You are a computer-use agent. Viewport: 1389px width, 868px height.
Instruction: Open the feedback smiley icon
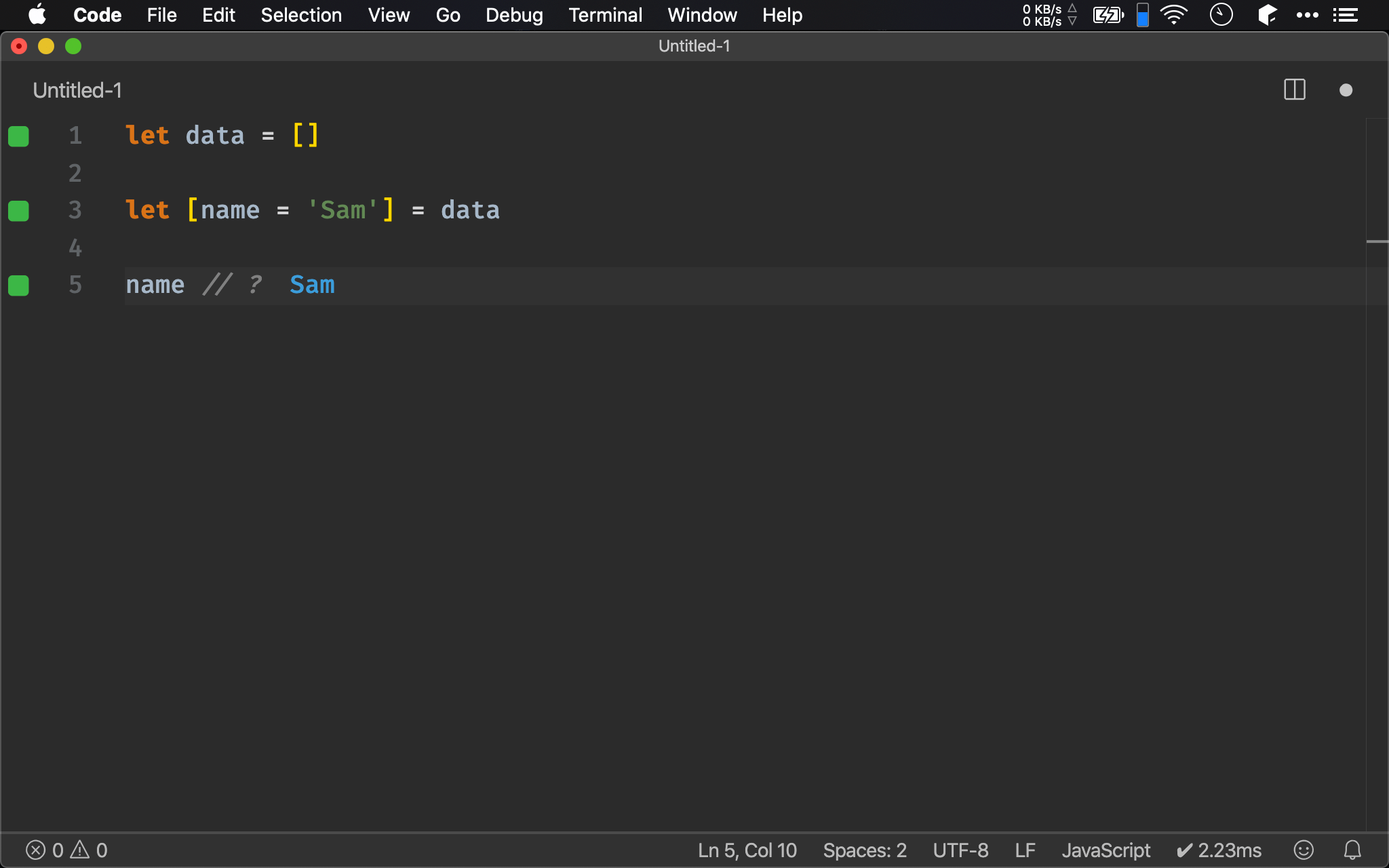click(1303, 850)
